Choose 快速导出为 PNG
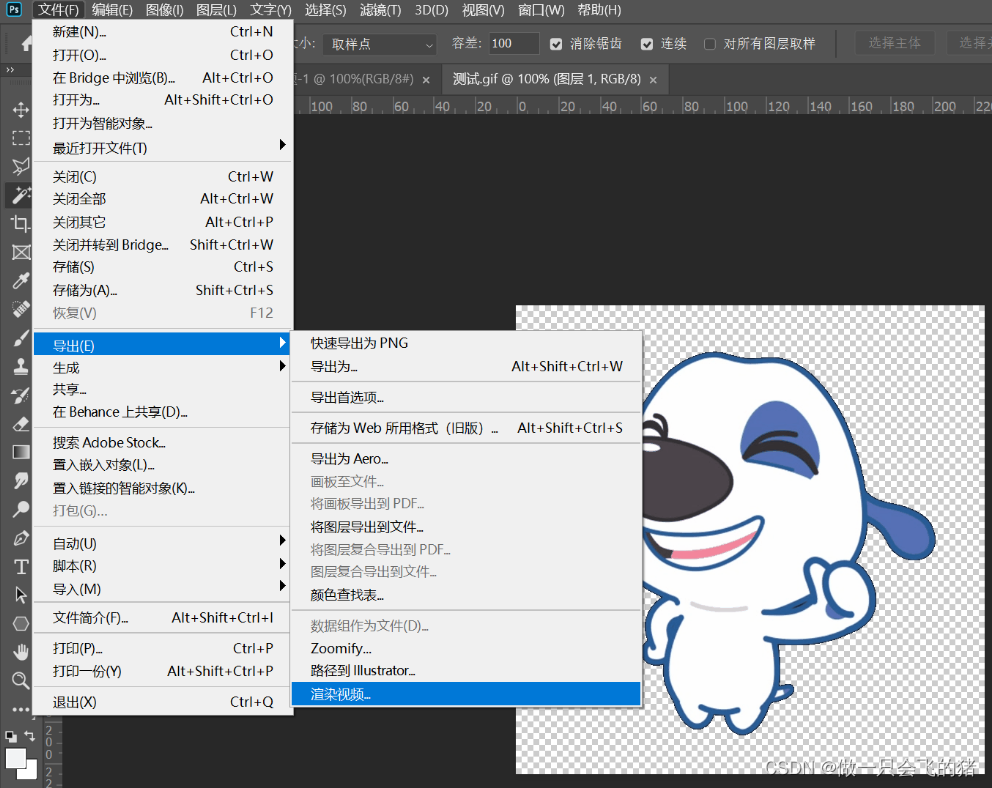 coord(466,343)
